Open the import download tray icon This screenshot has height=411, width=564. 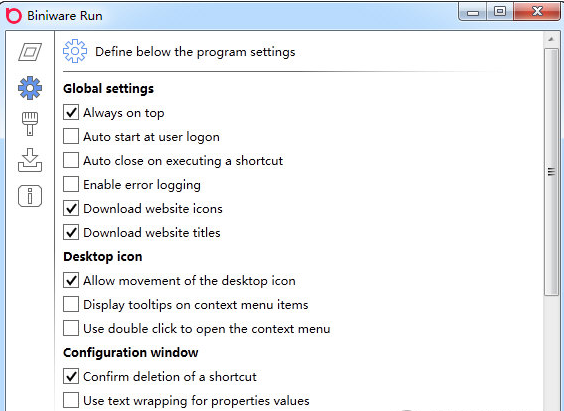pyautogui.click(x=30, y=160)
